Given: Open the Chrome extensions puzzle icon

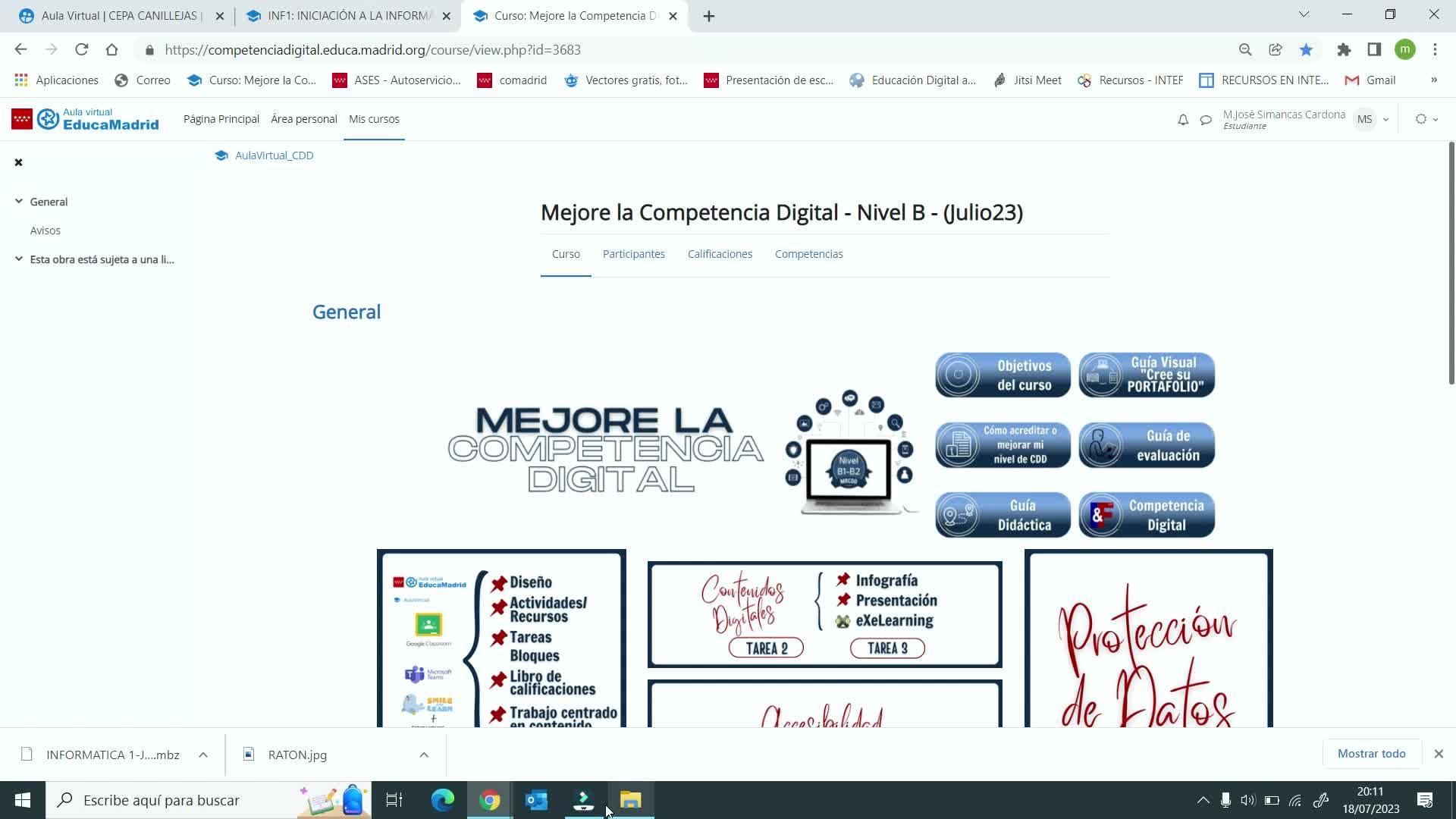Looking at the screenshot, I should click(1344, 50).
